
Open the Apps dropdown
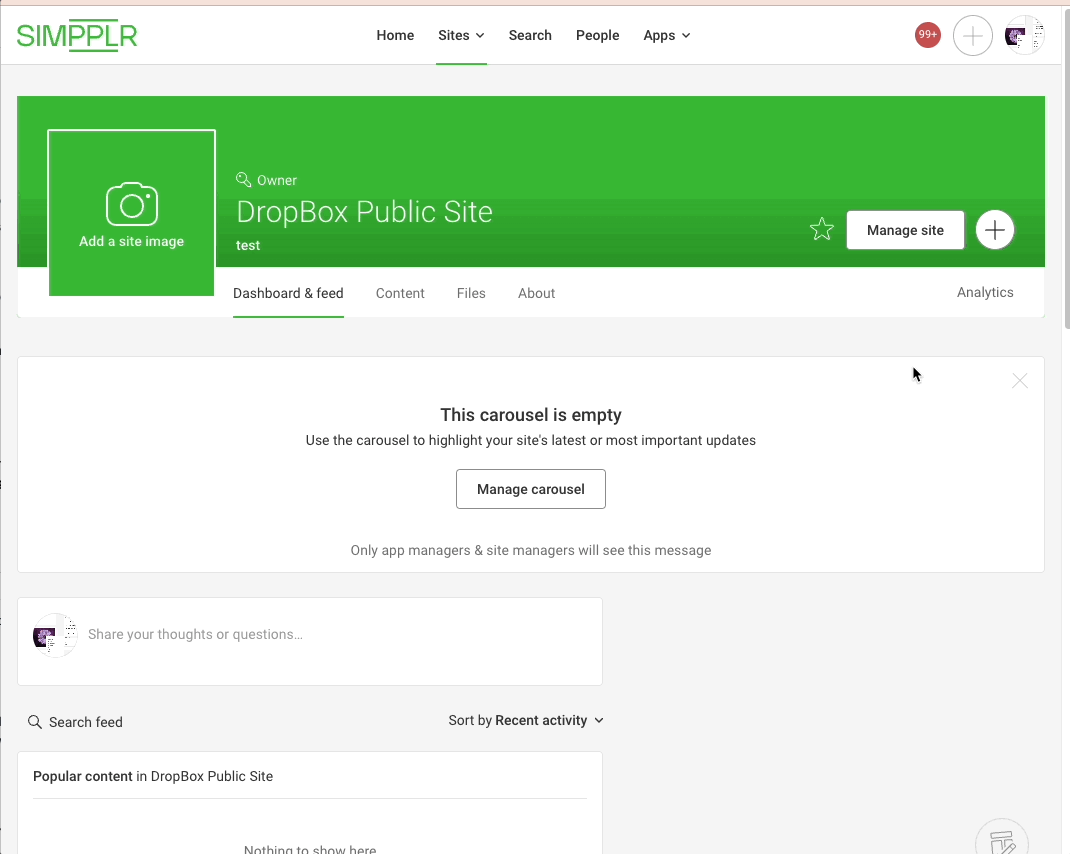(666, 35)
